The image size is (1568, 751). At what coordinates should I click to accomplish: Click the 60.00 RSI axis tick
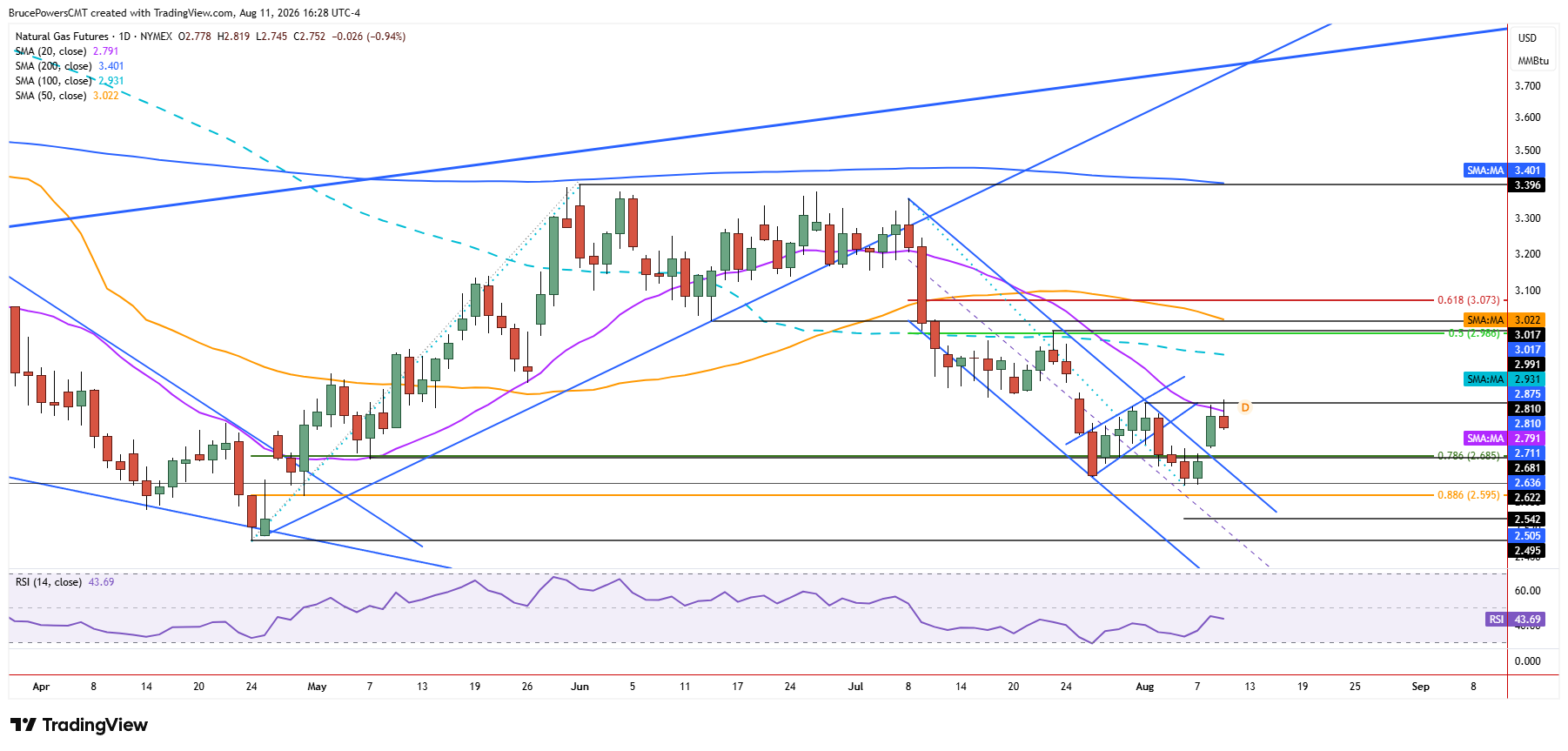coord(1527,591)
